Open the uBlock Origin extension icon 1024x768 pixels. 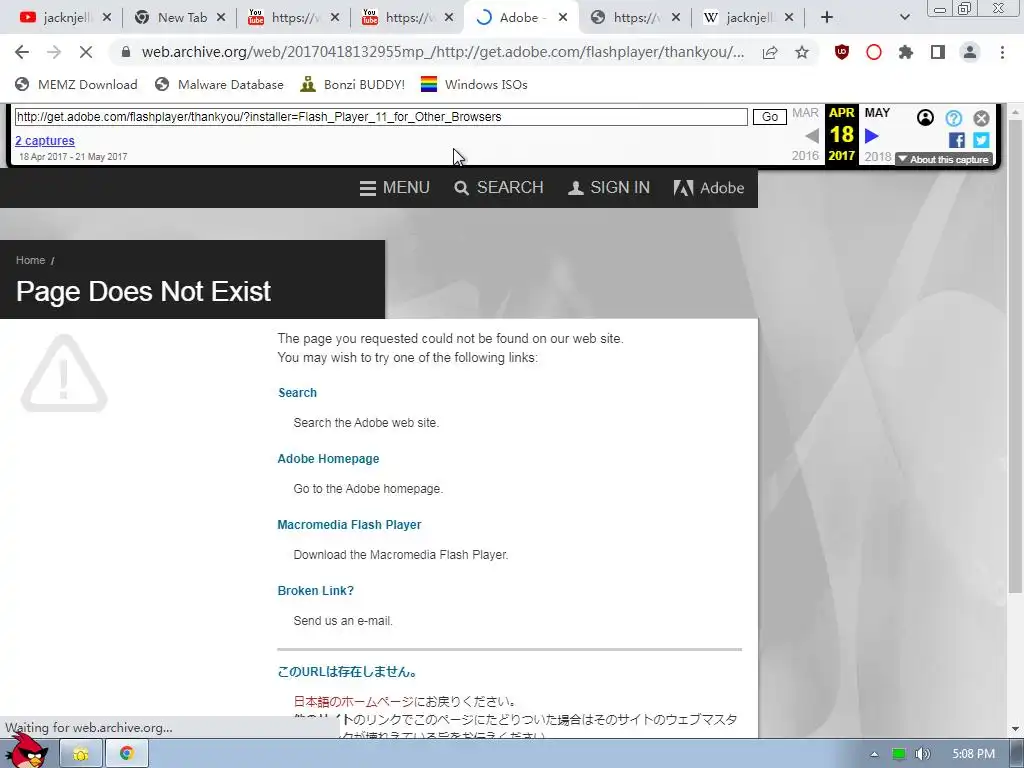(842, 52)
